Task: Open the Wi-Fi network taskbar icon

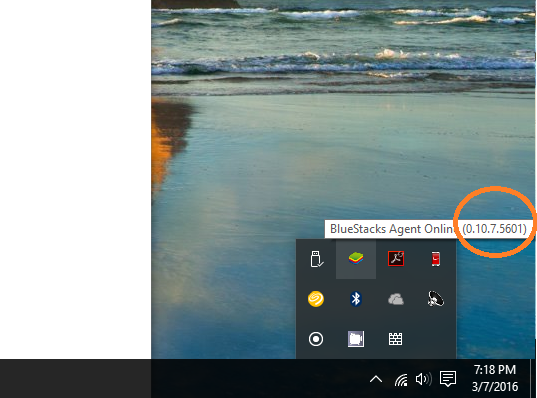Action: click(401, 380)
